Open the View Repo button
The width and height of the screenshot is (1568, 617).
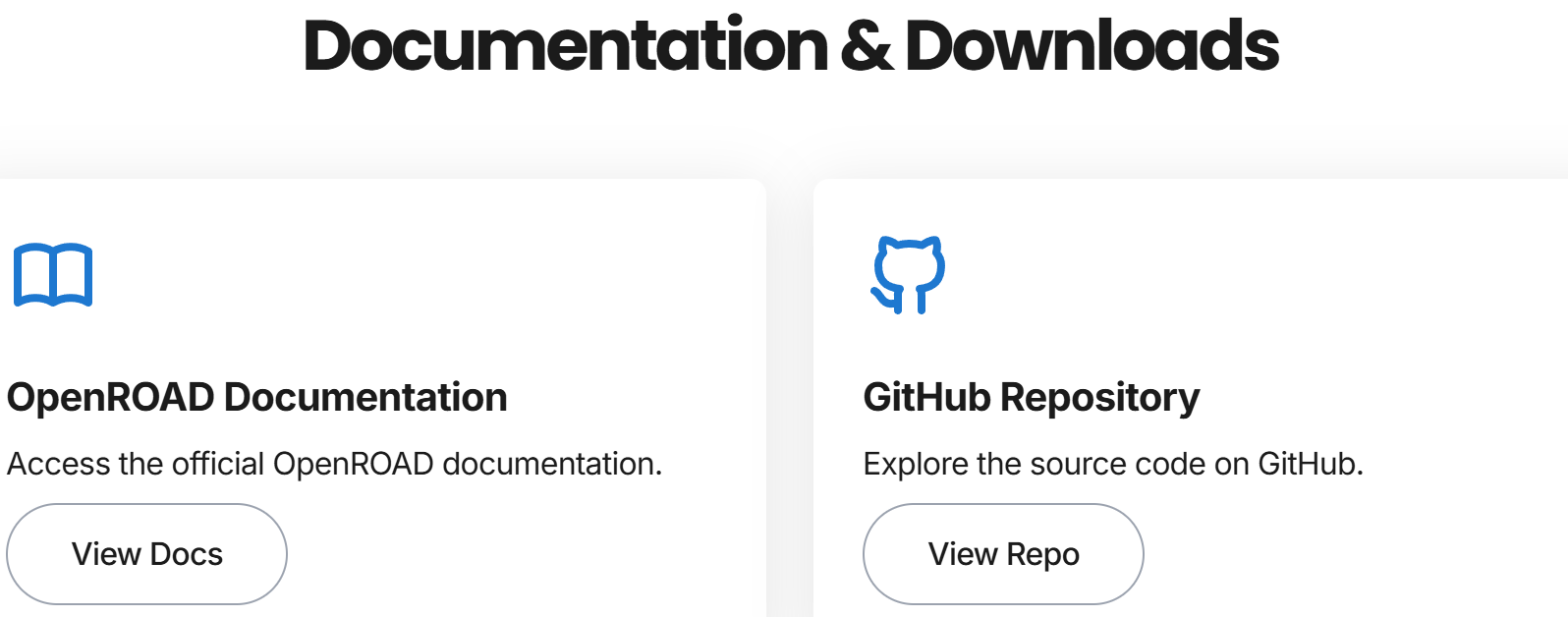pos(1003,554)
